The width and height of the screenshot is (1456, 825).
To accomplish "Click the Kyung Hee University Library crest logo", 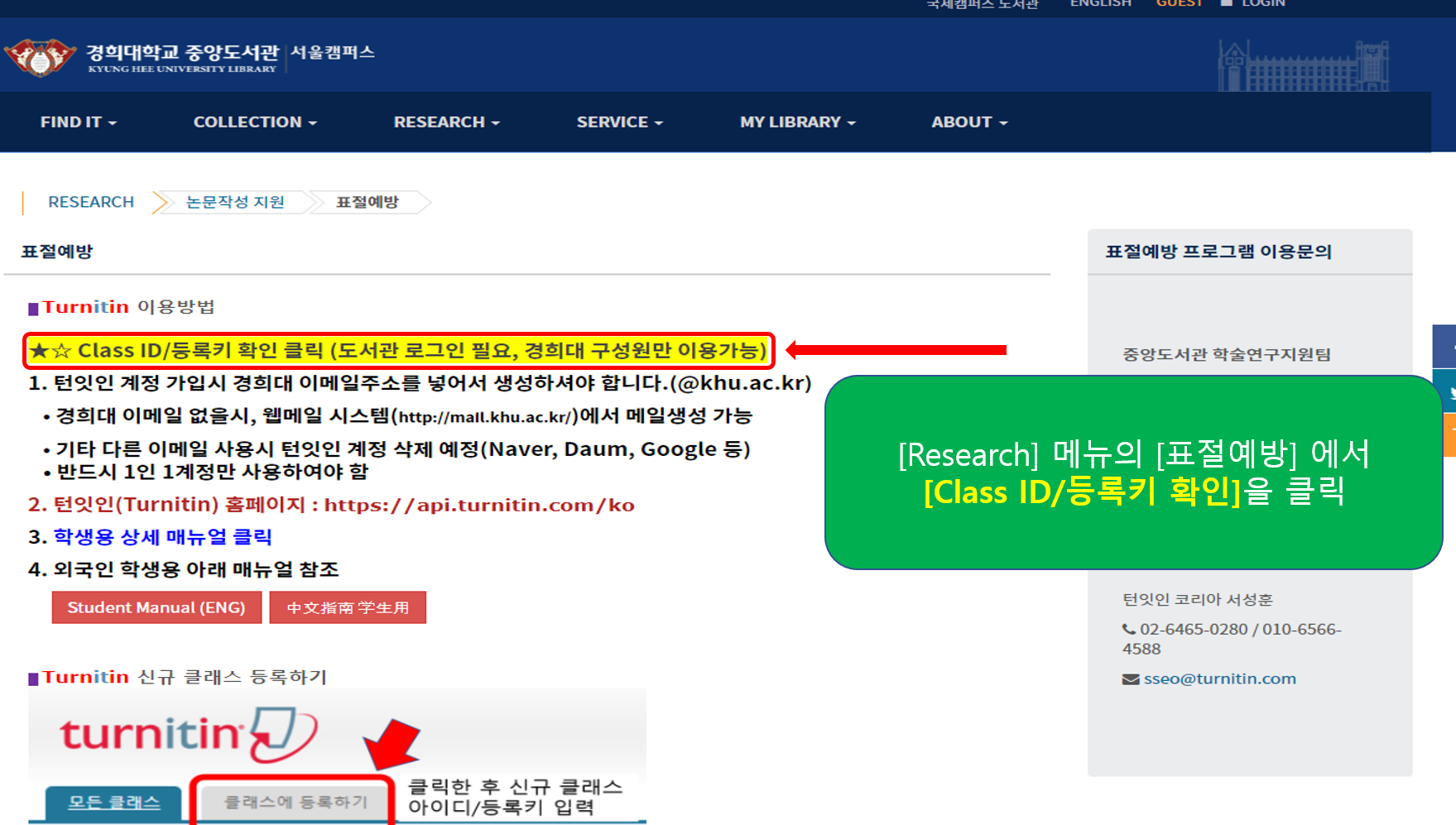I will pos(40,57).
